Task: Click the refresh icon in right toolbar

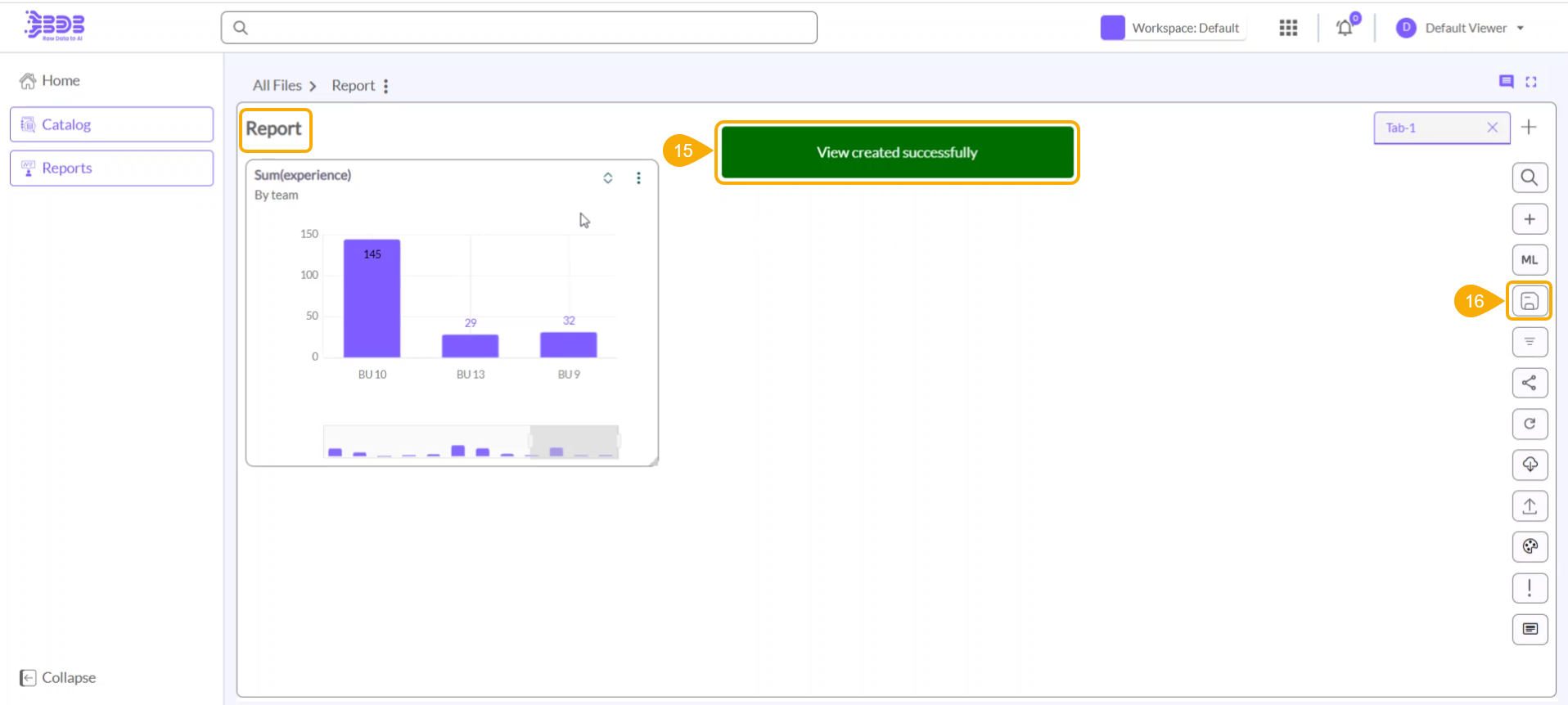Action: tap(1529, 424)
